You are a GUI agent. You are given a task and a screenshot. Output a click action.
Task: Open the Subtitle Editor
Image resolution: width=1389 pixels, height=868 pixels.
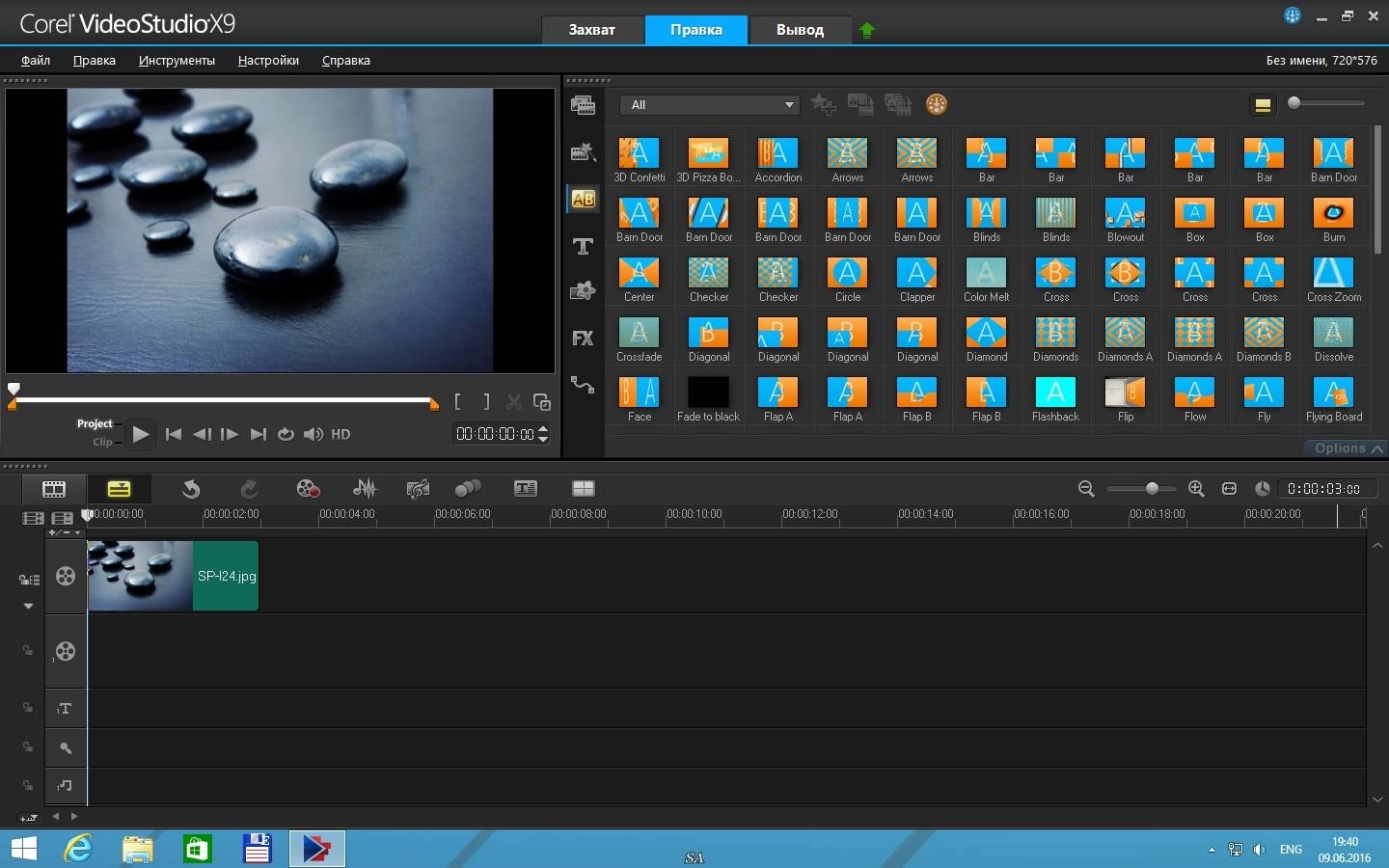526,489
